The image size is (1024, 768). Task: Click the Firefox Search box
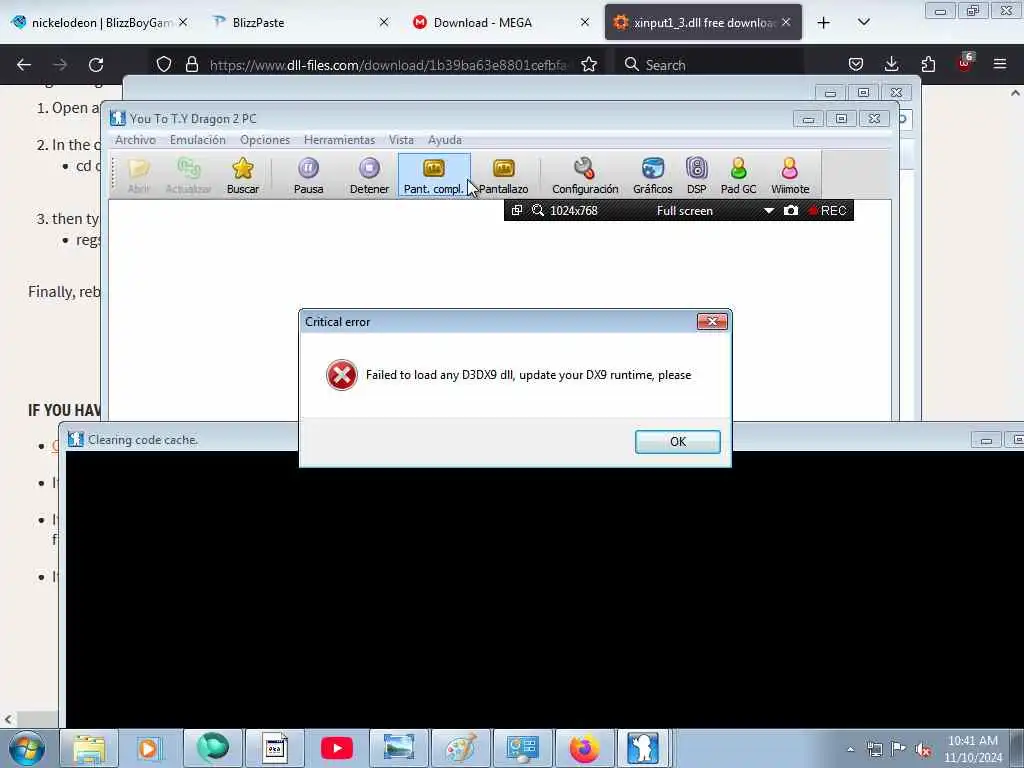pyautogui.click(x=709, y=65)
